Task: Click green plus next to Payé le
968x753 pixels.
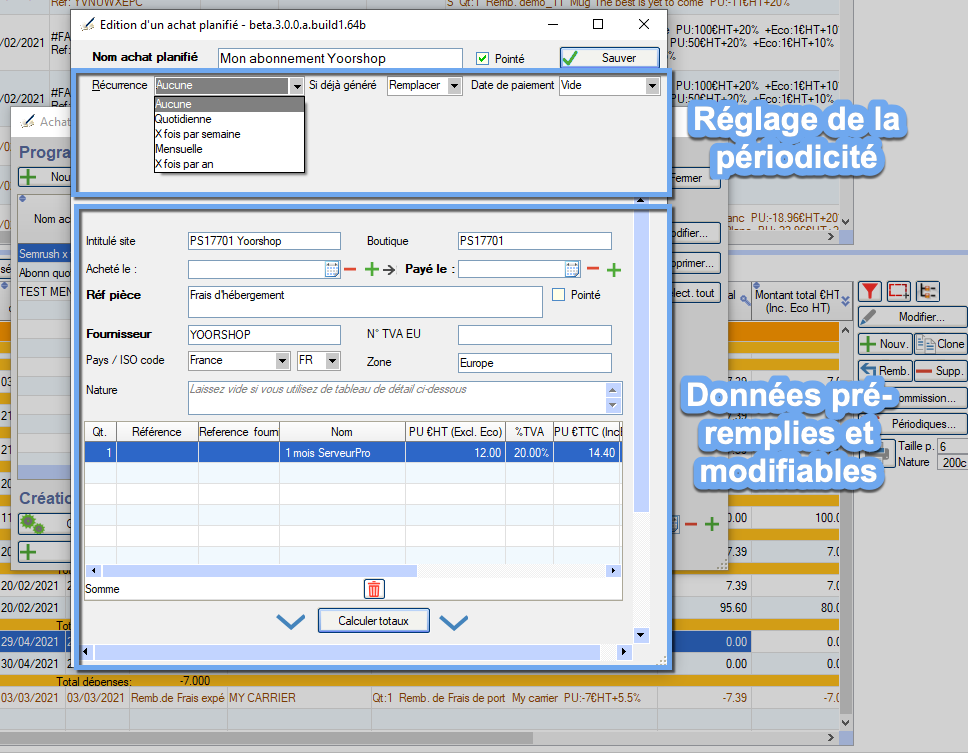Action: [x=614, y=270]
